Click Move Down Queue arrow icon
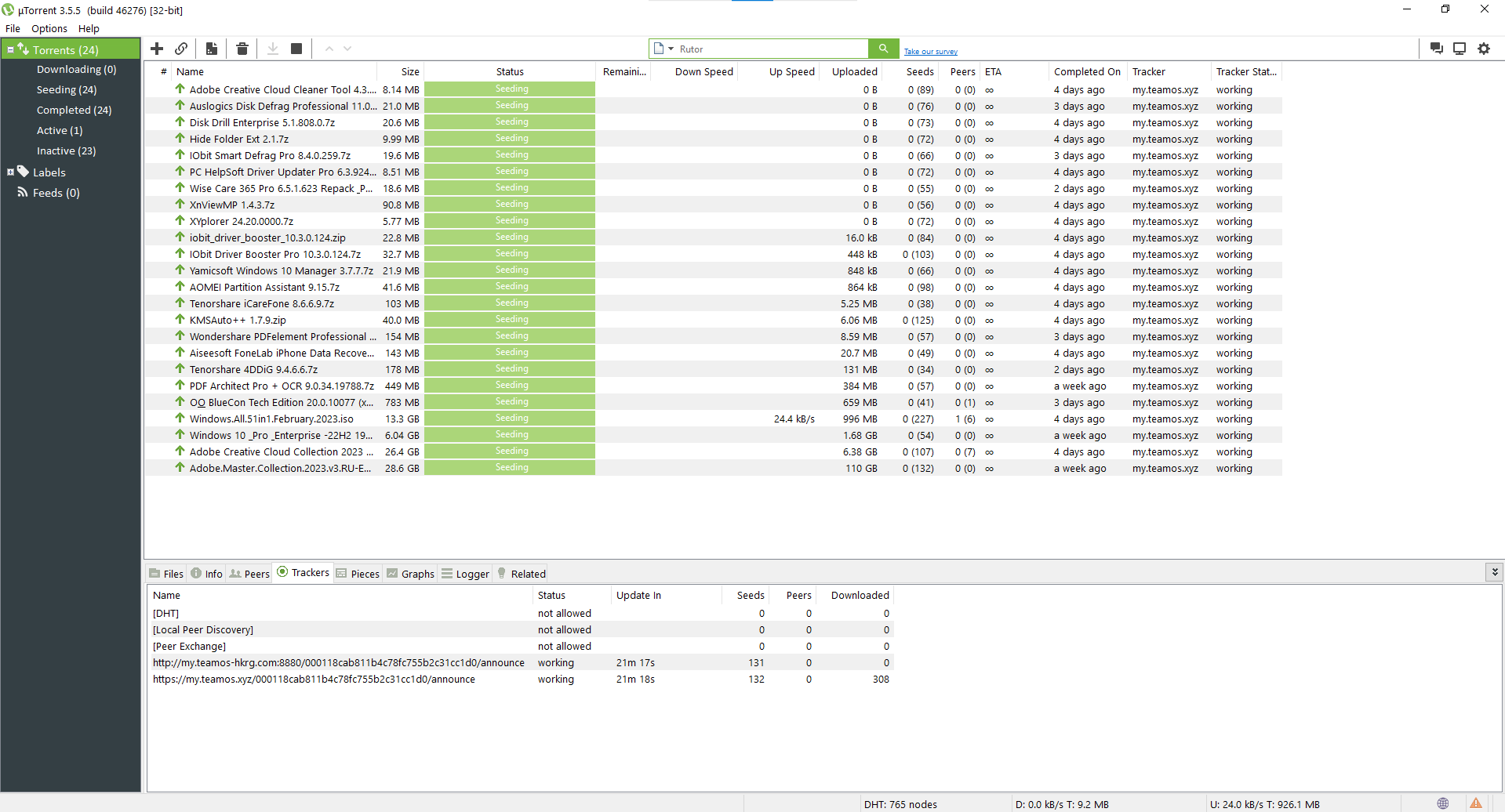Image resolution: width=1505 pixels, height=812 pixels. (347, 49)
